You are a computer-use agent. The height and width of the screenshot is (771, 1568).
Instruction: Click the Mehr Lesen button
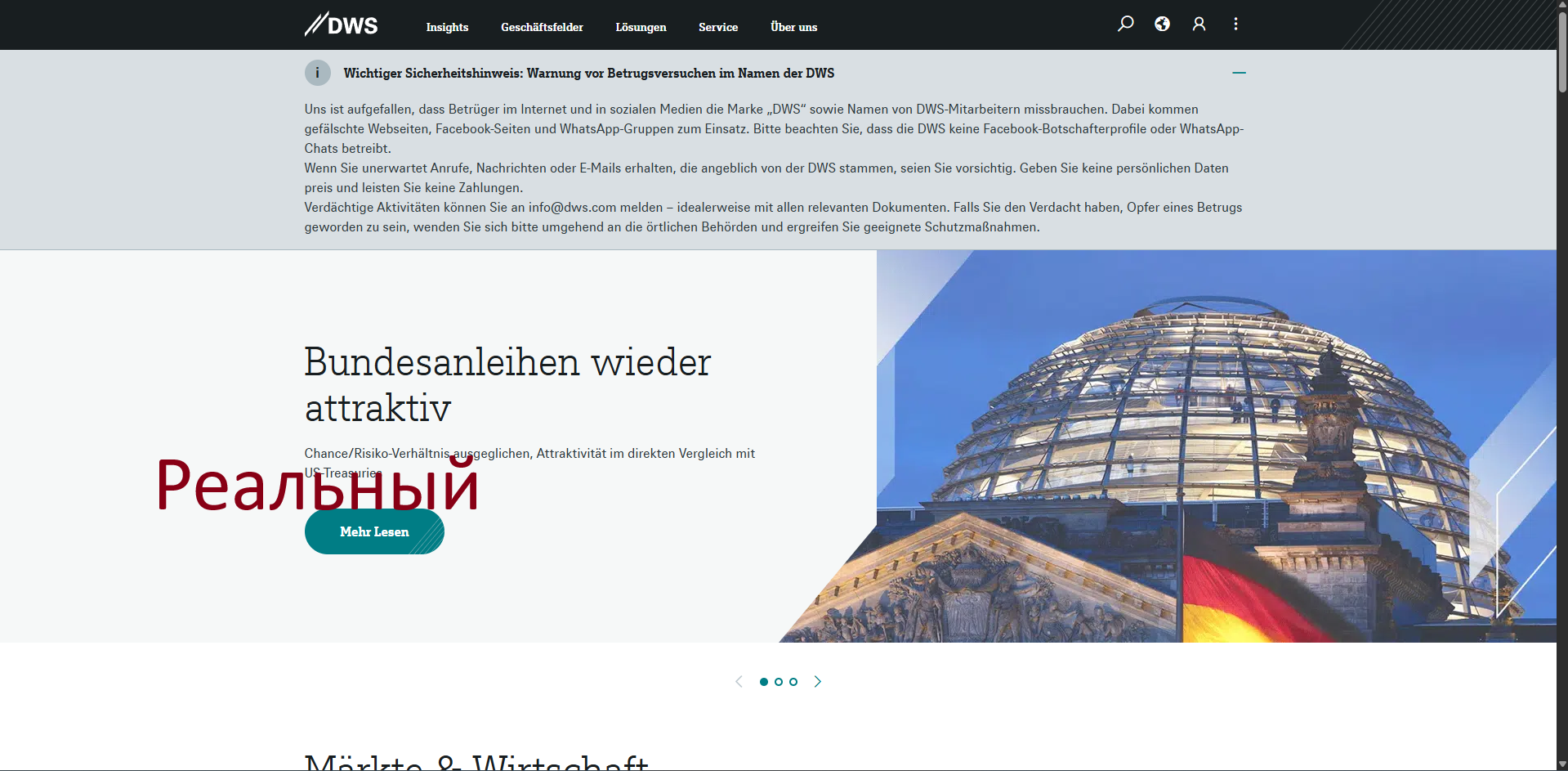coord(374,531)
